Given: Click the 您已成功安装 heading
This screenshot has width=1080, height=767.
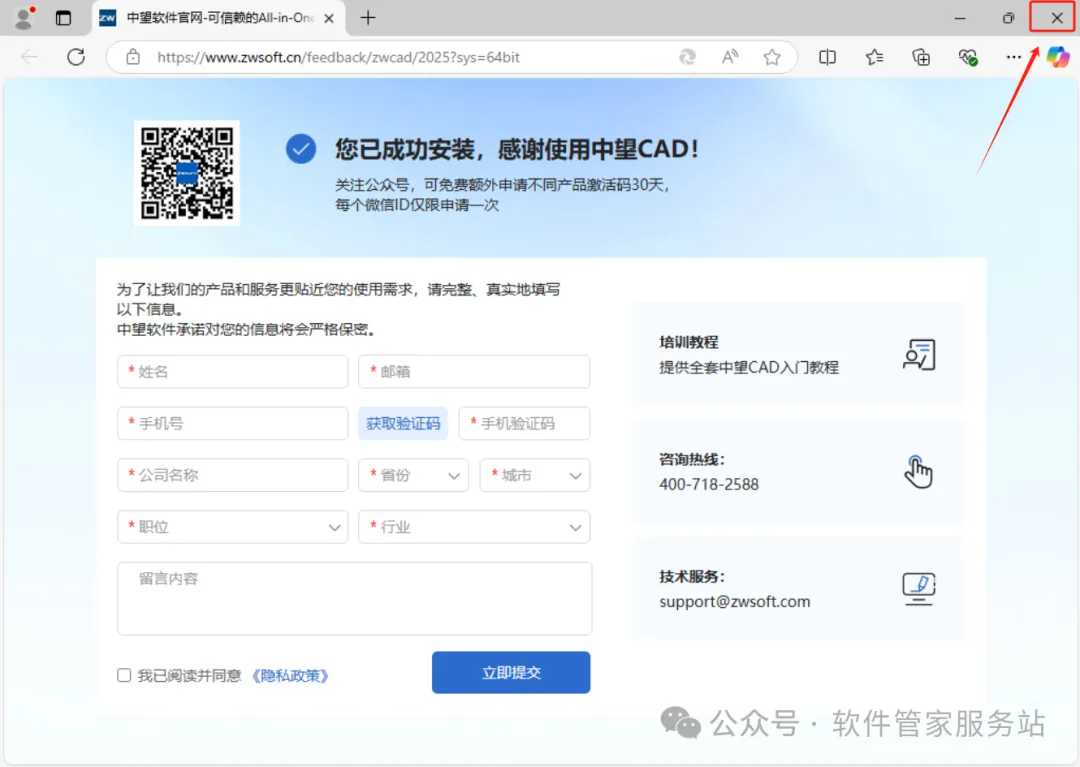Looking at the screenshot, I should coord(517,149).
